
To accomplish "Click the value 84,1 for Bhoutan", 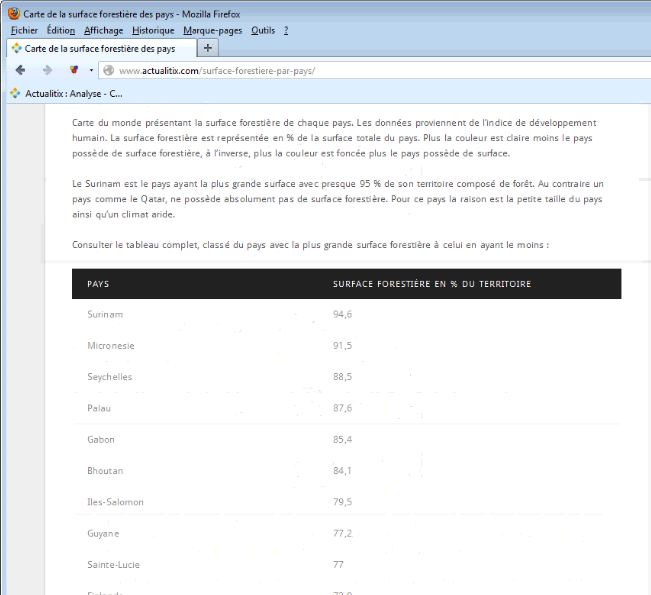I will pos(342,471).
